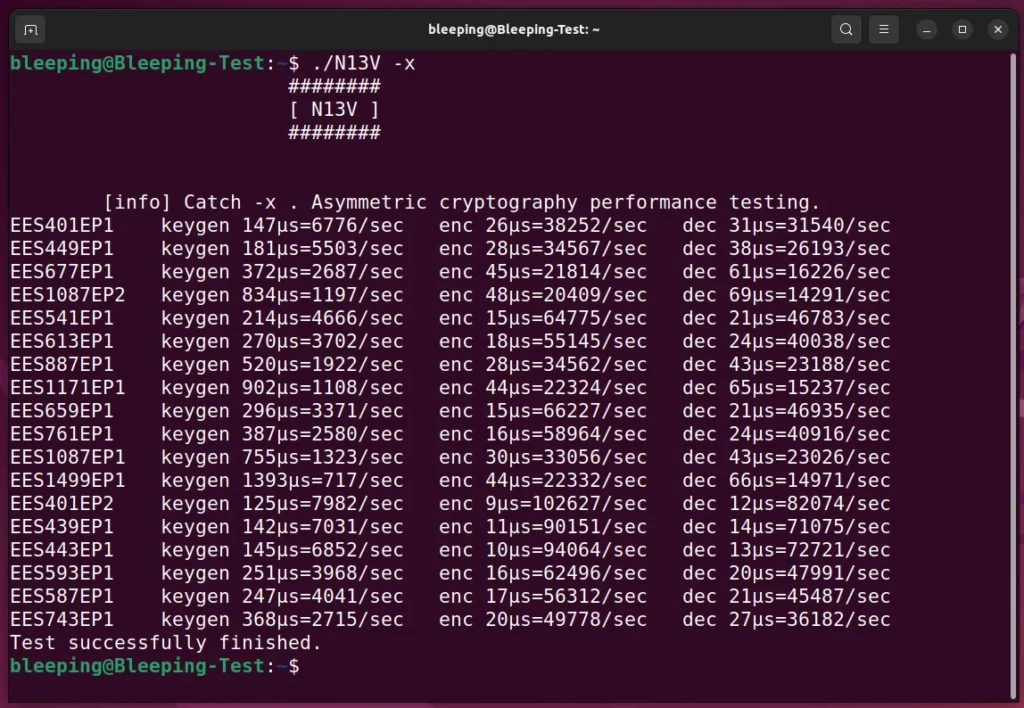Click enc value 20µs=49778/sec
Screen dimensions: 1024x708
point(566,620)
